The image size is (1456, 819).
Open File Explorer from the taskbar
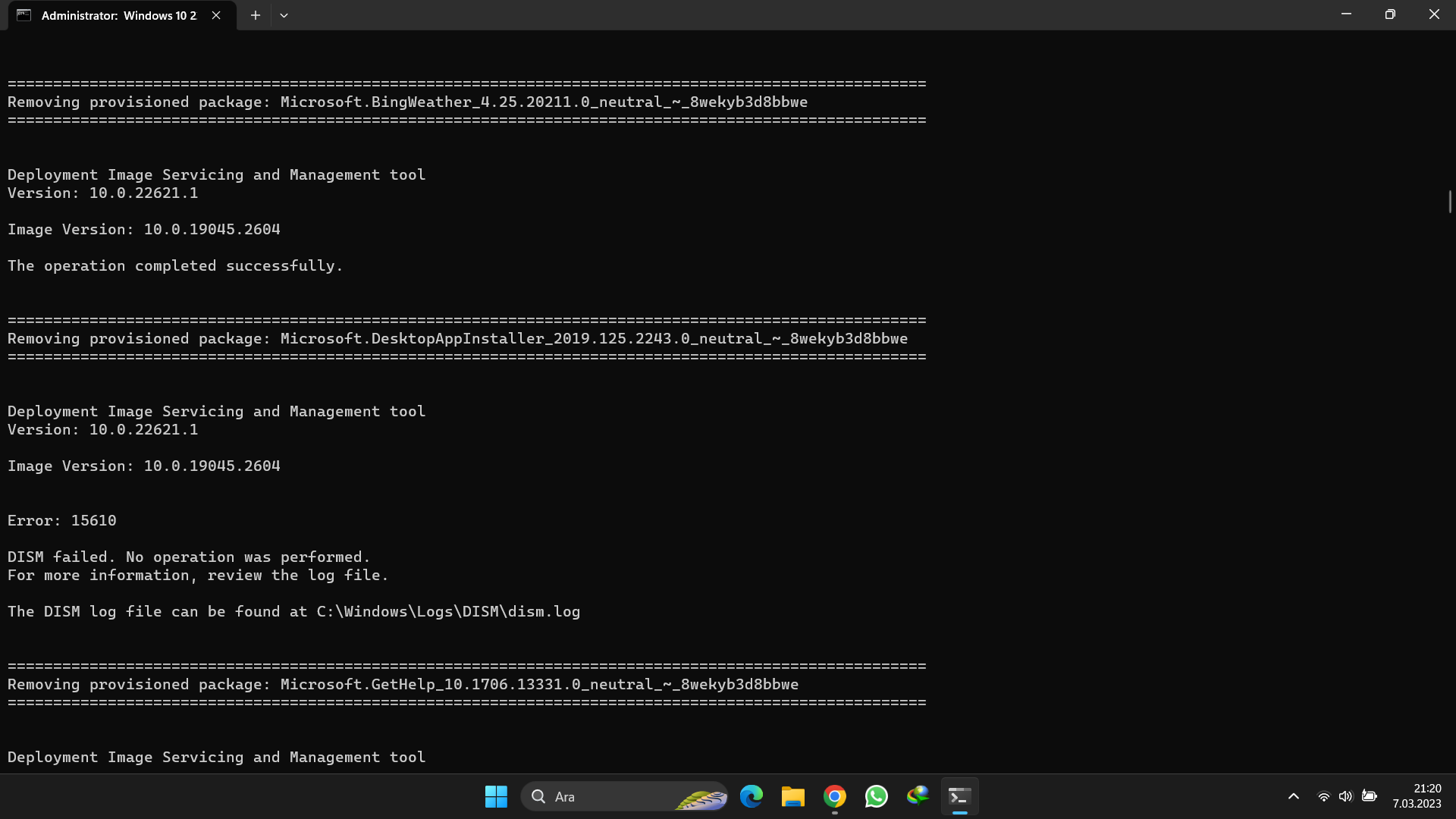793,796
